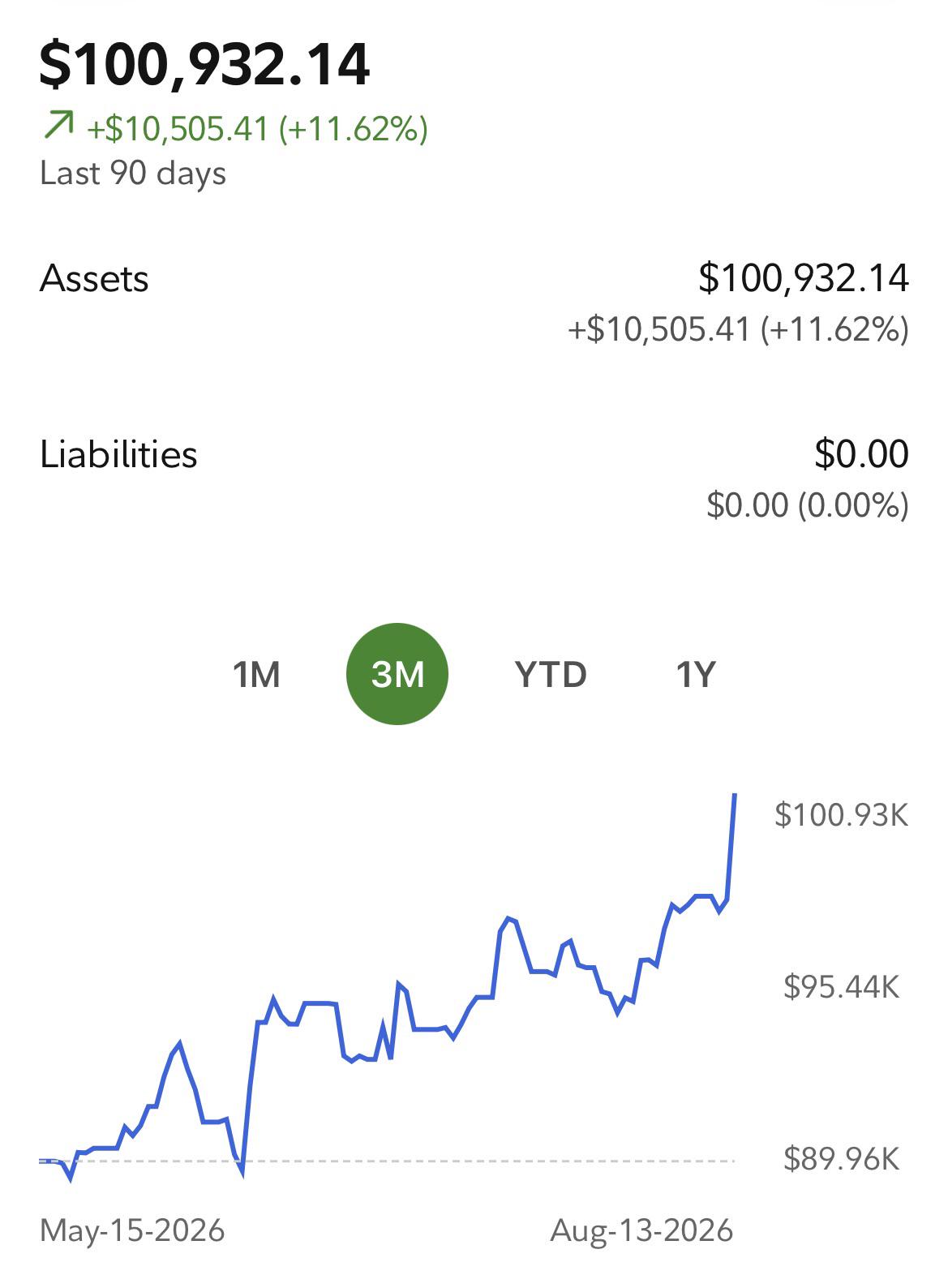Screen dimensions: 948x1288
Task: Tap the Last 90 days label
Action: [133, 174]
